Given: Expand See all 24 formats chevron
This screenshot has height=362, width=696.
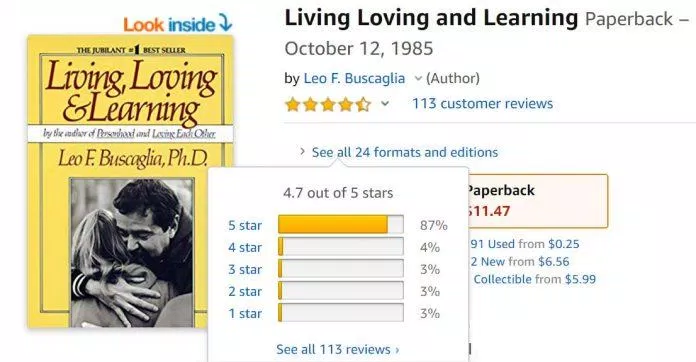Looking at the screenshot, I should (x=302, y=152).
